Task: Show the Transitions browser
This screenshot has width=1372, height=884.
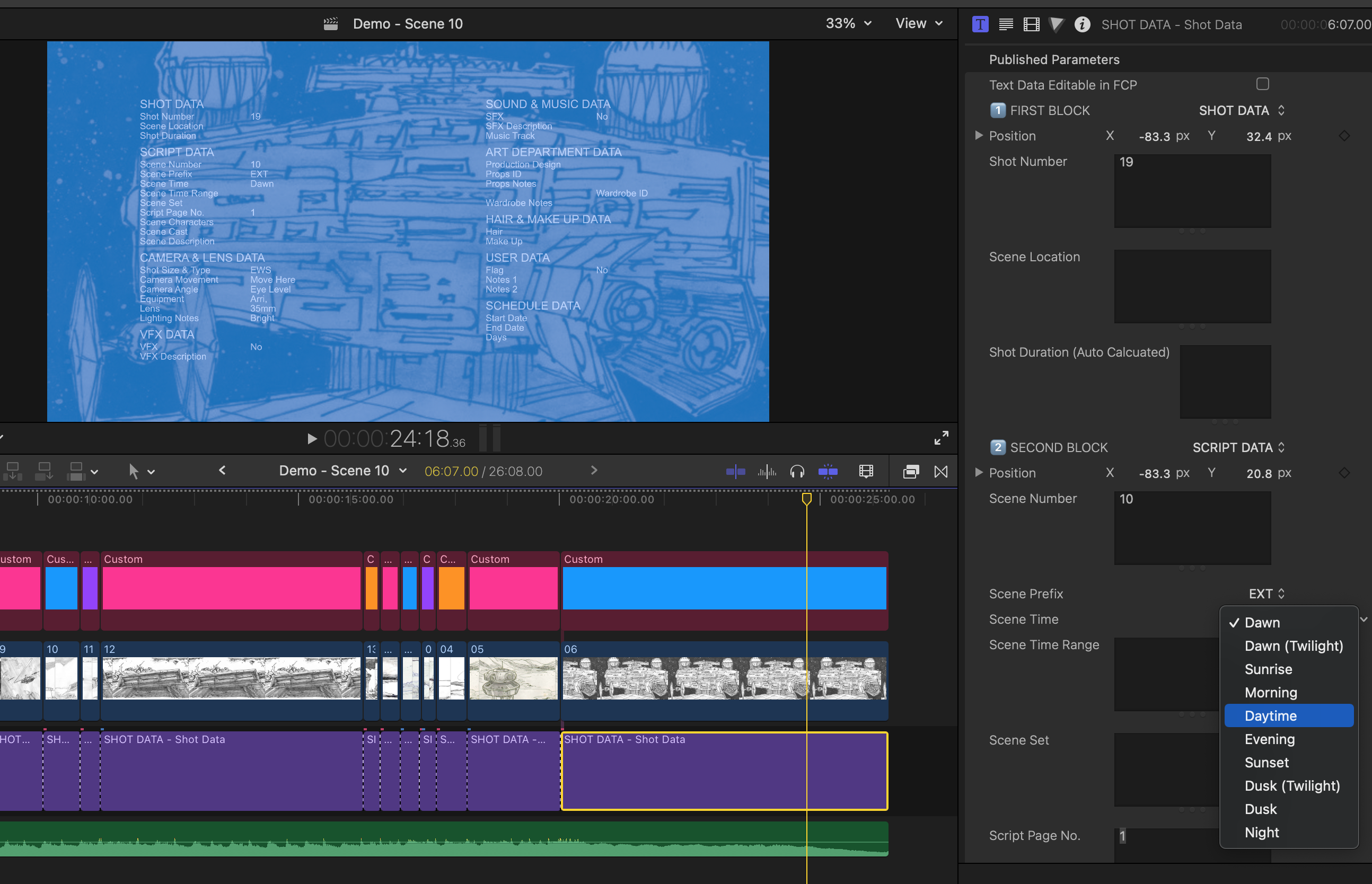Action: pos(941,472)
